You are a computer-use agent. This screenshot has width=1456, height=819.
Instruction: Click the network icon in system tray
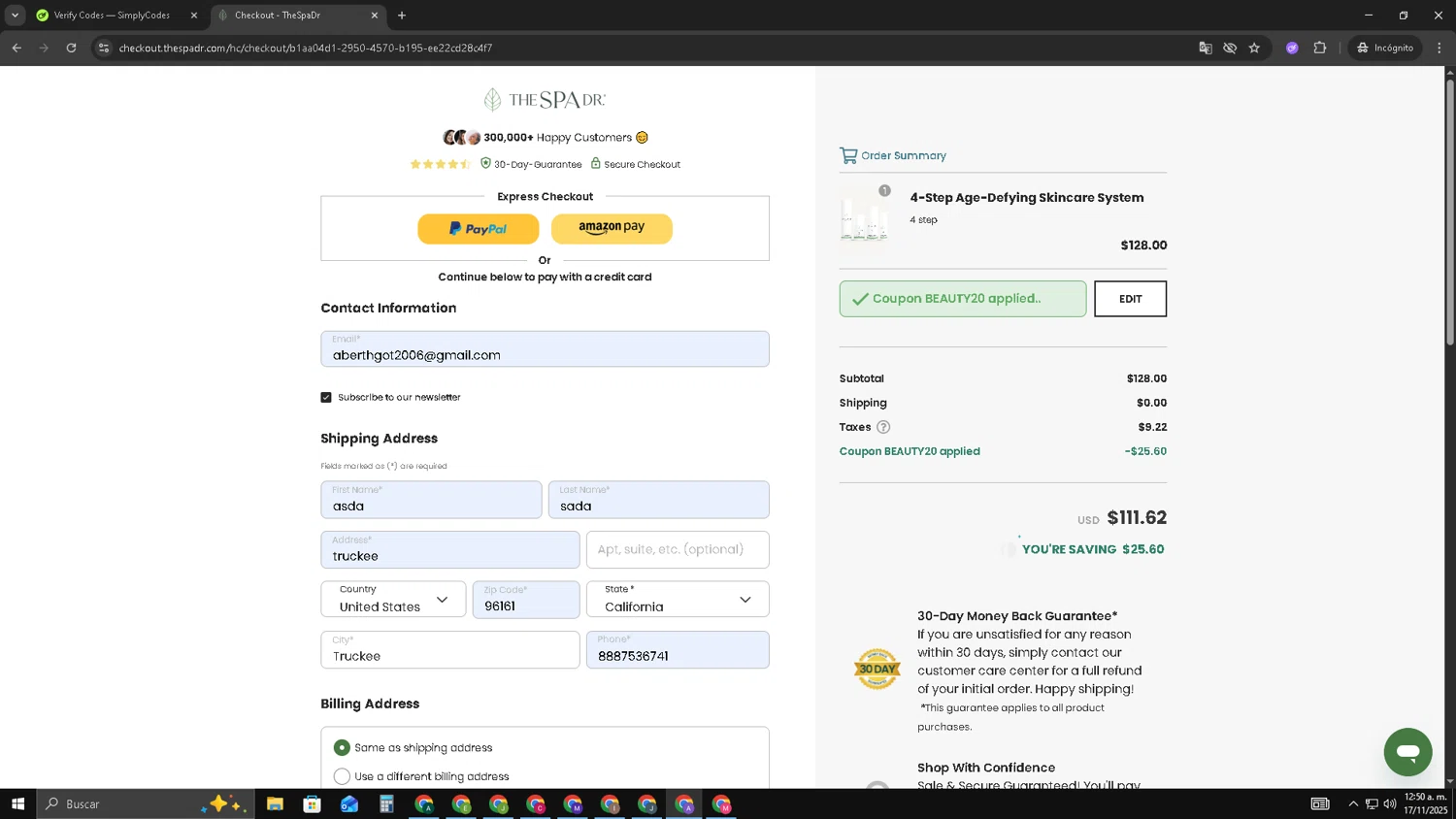tap(1372, 803)
